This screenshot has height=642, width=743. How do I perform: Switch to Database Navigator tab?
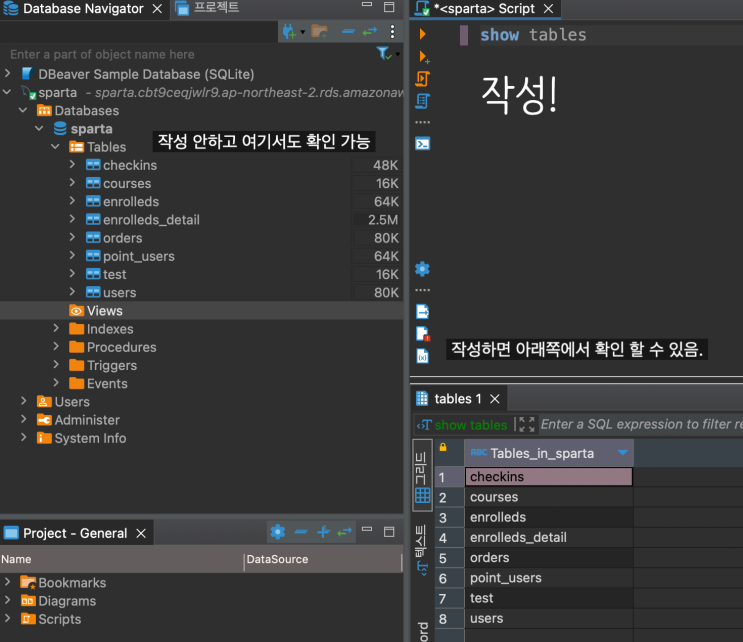83,9
